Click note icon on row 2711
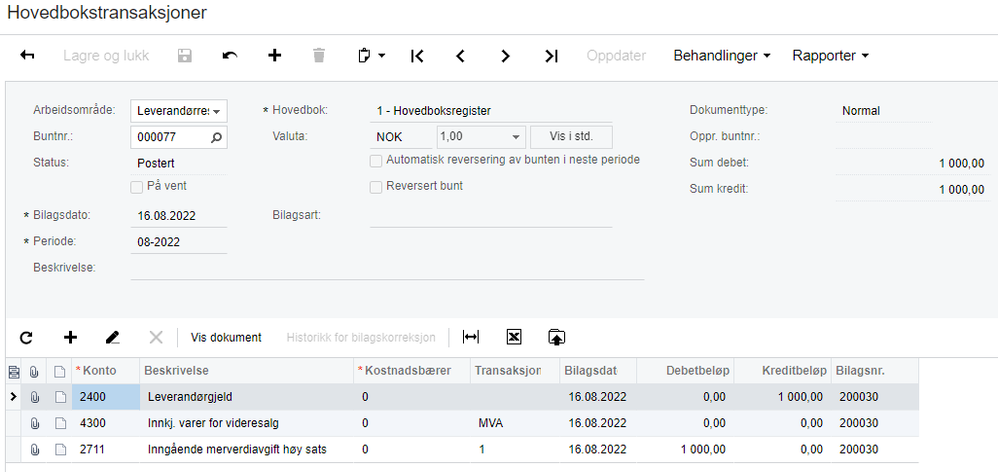The image size is (998, 472). (x=60, y=450)
